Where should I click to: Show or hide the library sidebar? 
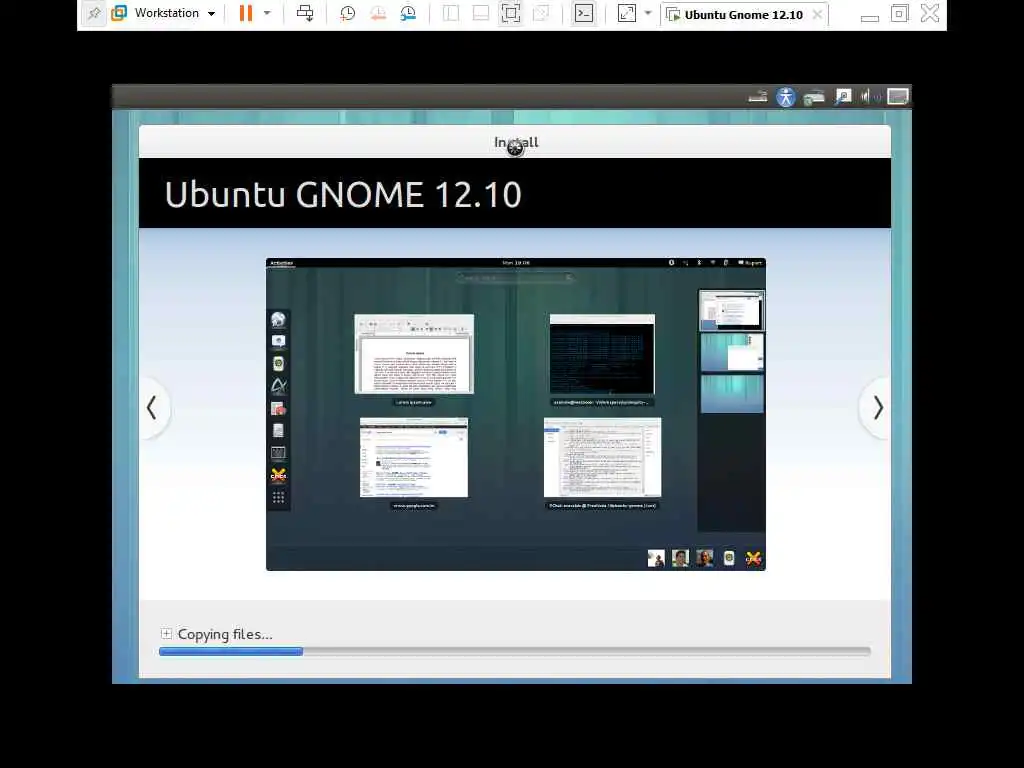451,13
